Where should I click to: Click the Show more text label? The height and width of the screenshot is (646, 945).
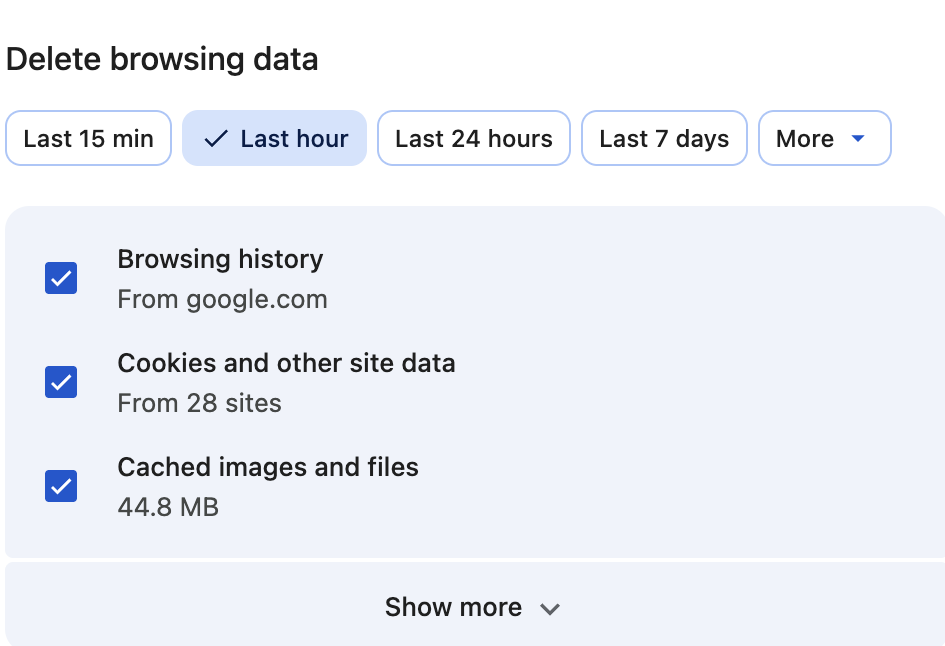point(453,607)
